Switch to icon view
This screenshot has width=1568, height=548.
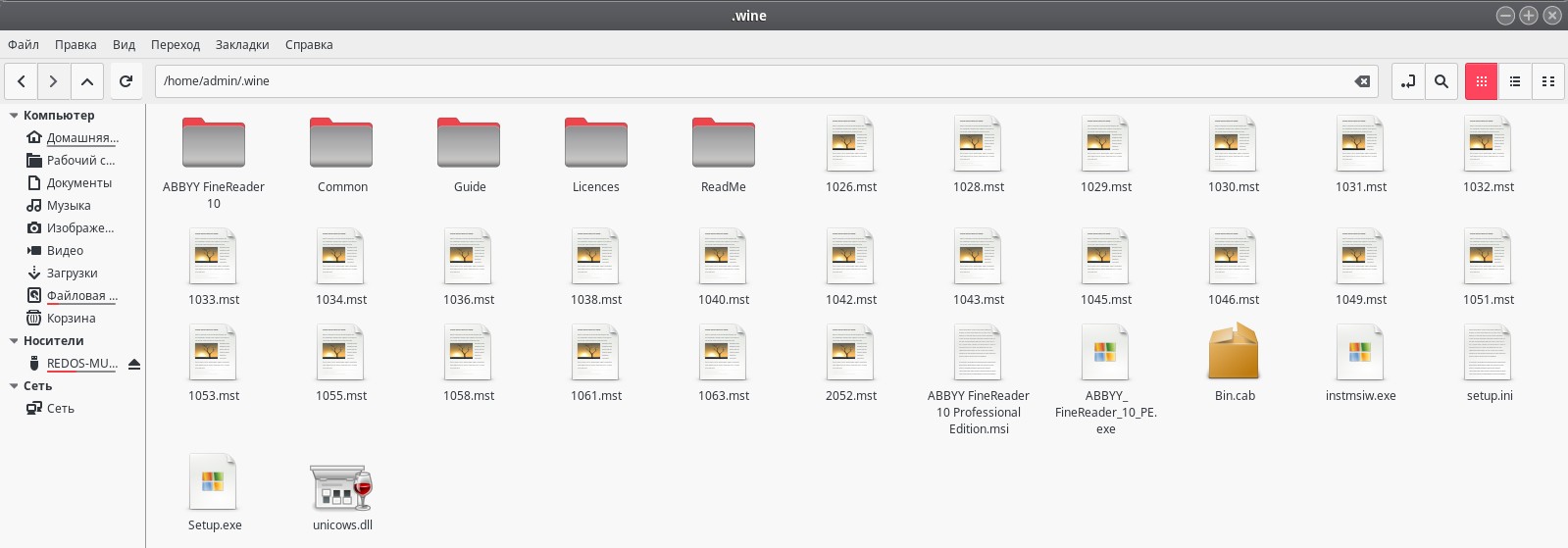pos(1482,81)
